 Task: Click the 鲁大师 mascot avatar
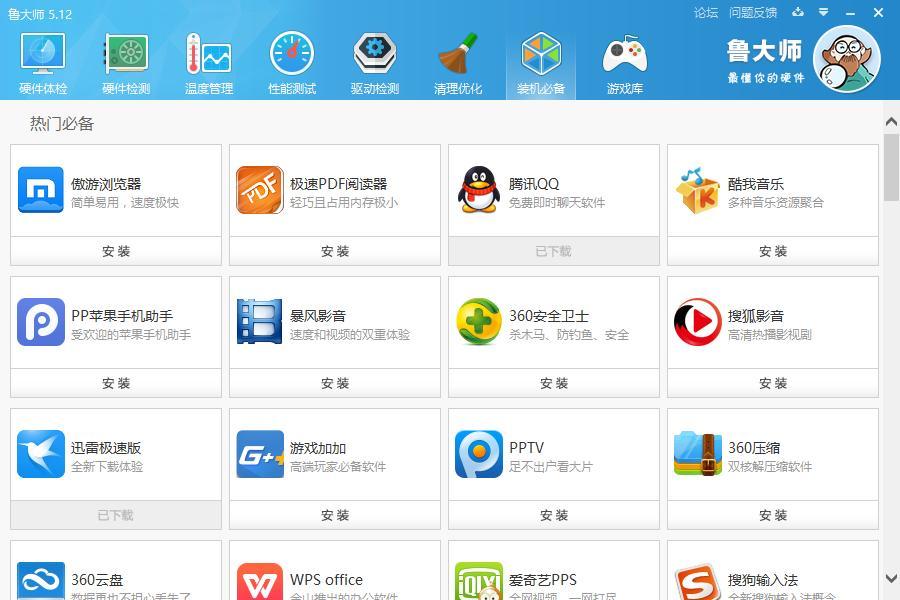(x=847, y=59)
